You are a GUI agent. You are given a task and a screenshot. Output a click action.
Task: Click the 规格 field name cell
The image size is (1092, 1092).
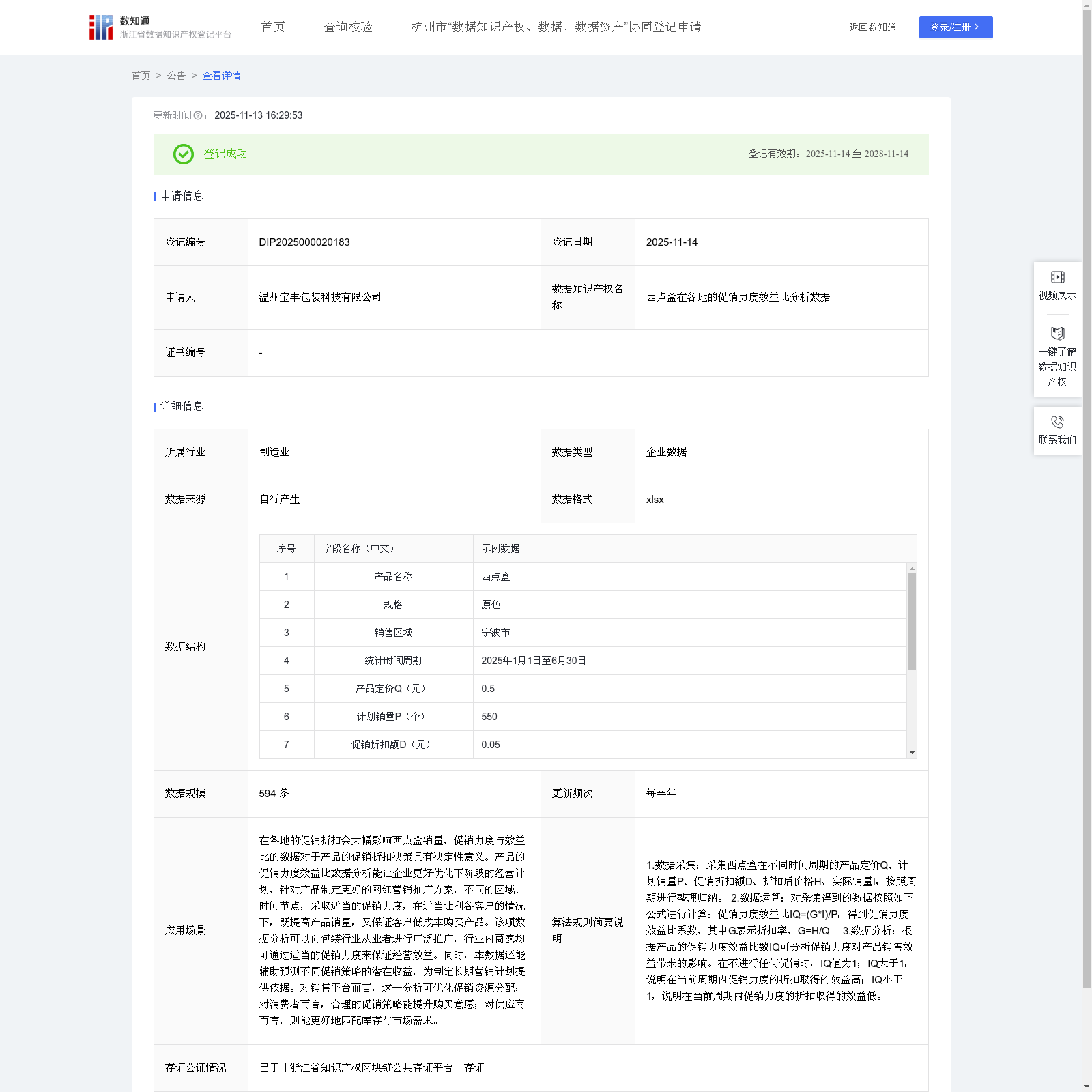pyautogui.click(x=393, y=605)
